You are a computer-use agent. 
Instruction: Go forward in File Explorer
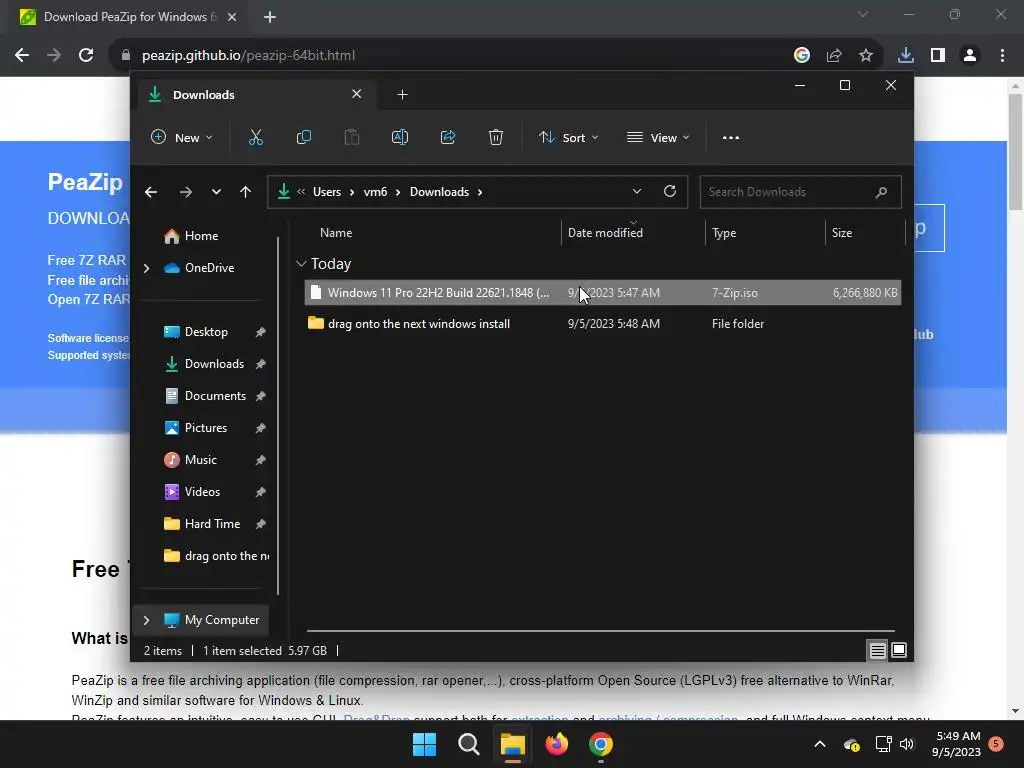coord(185,192)
